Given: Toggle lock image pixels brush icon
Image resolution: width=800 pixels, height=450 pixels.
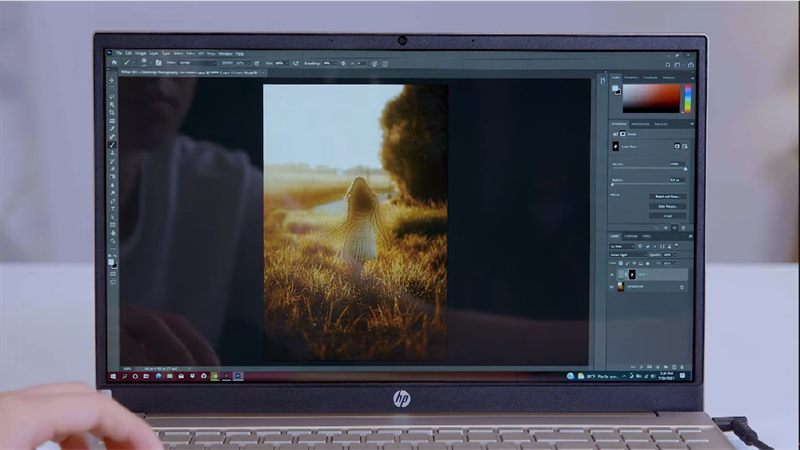Looking at the screenshot, I should click(628, 263).
